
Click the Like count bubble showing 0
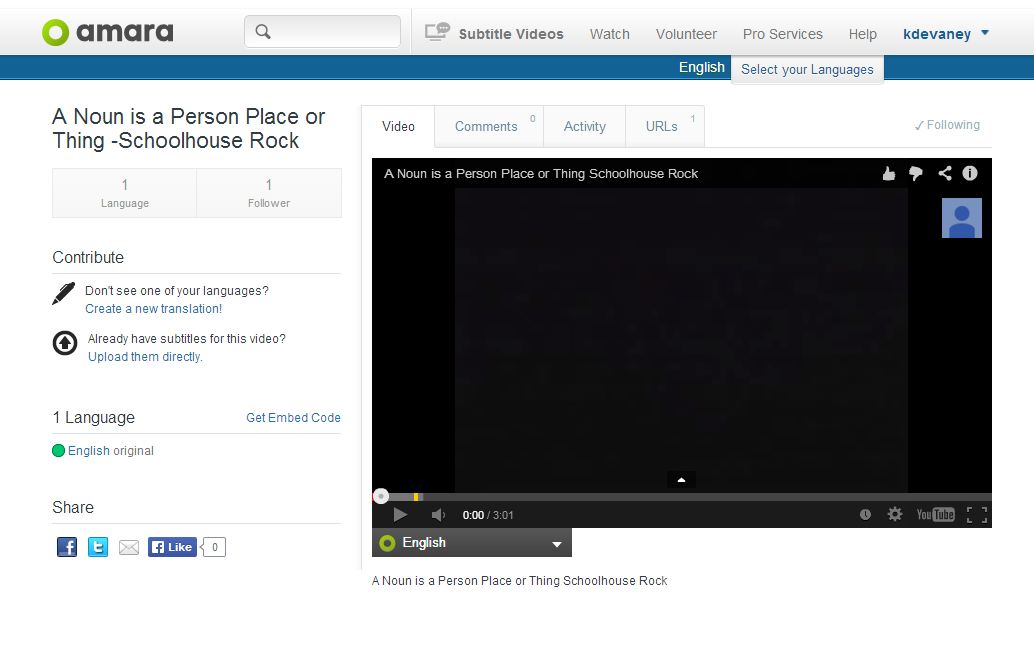coord(214,547)
